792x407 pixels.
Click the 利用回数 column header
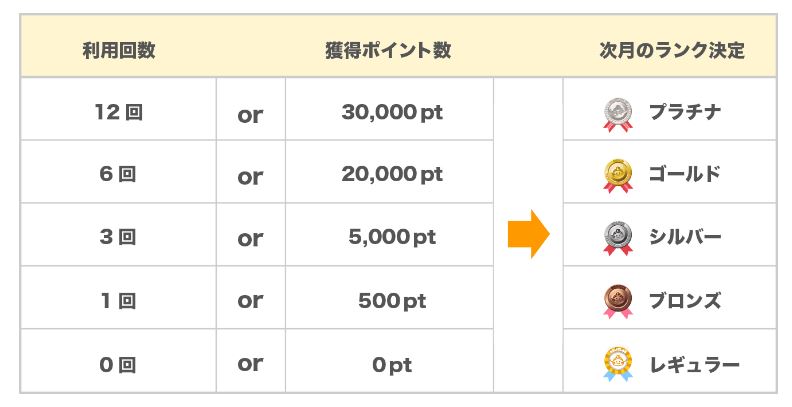pos(118,50)
